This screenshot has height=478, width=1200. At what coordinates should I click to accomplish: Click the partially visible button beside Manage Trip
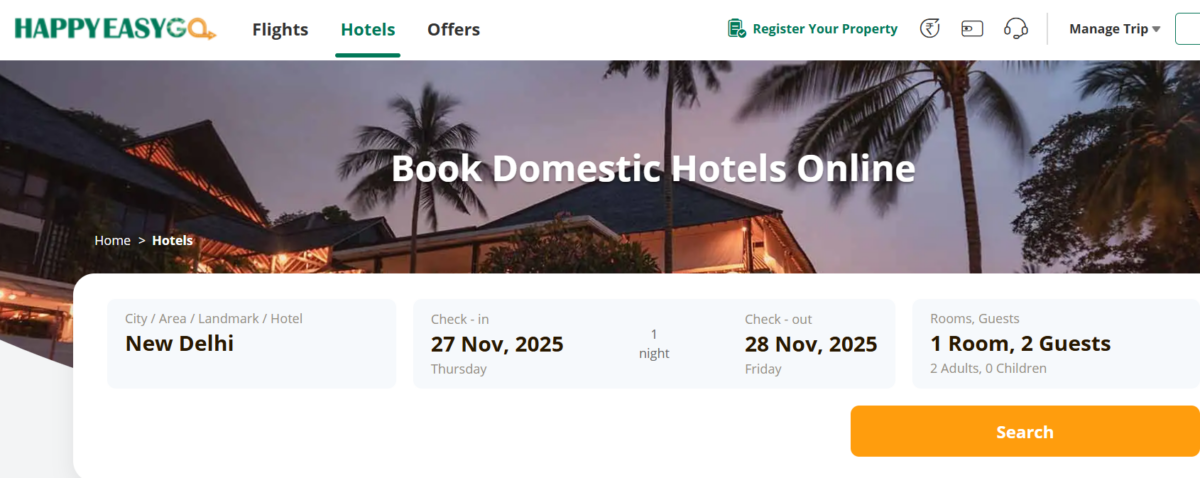pyautogui.click(x=1188, y=29)
